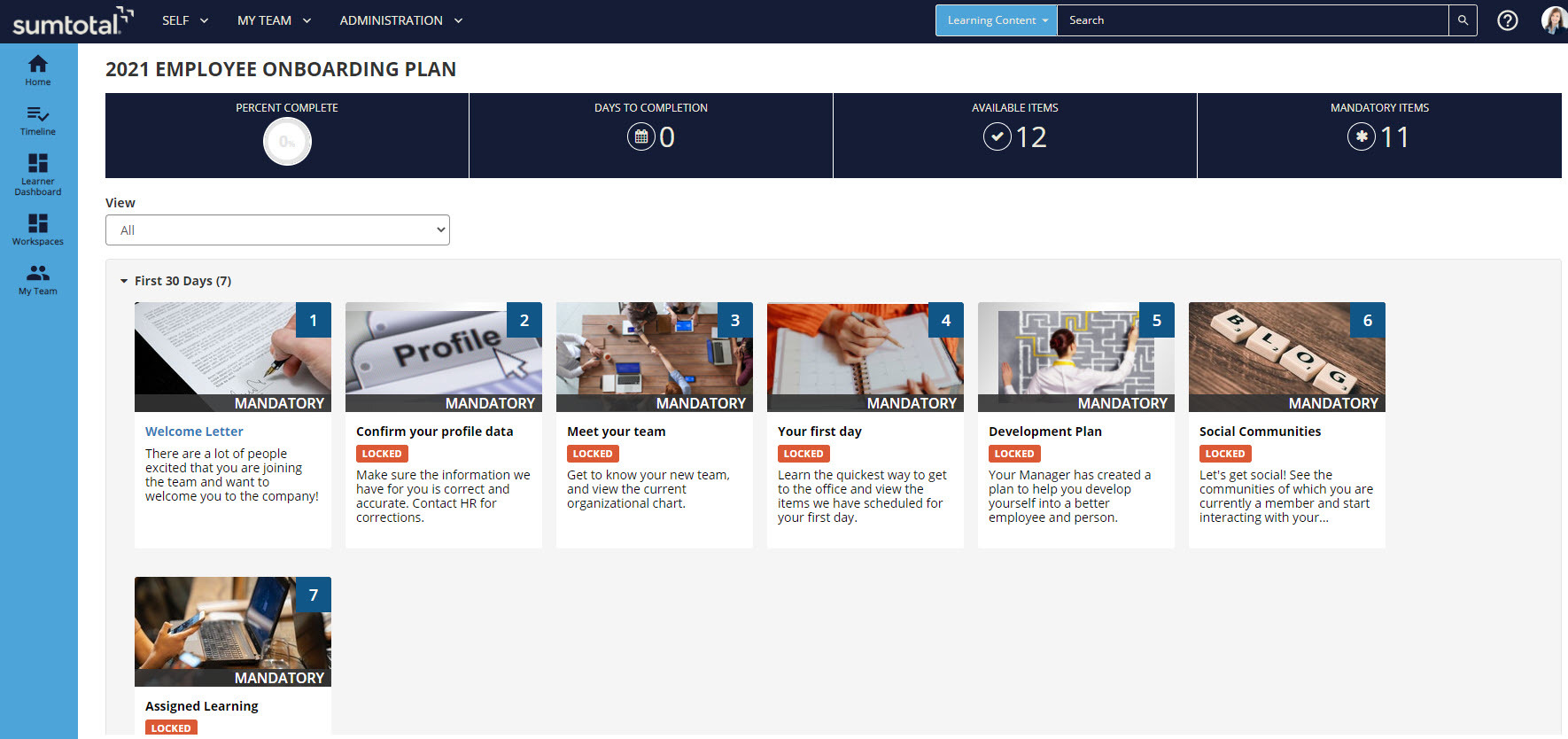Click the Confirm your profile data title
This screenshot has width=1568, height=739.
434,432
